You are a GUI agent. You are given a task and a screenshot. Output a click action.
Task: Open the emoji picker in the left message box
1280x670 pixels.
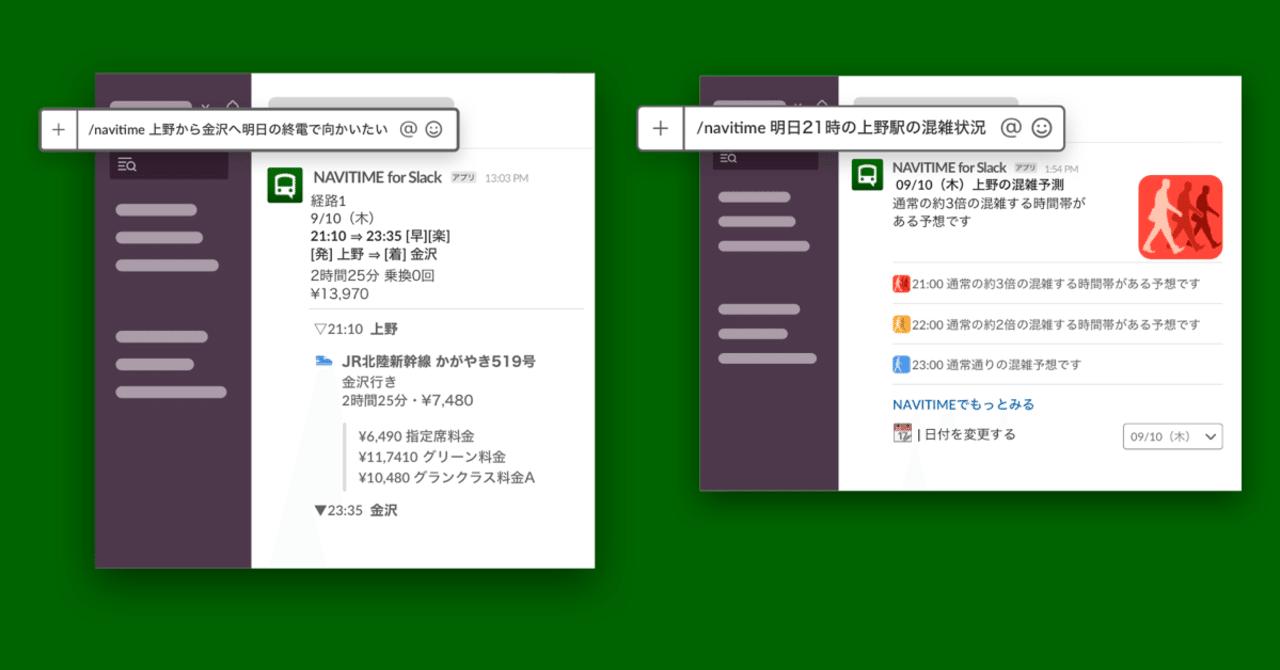435,129
